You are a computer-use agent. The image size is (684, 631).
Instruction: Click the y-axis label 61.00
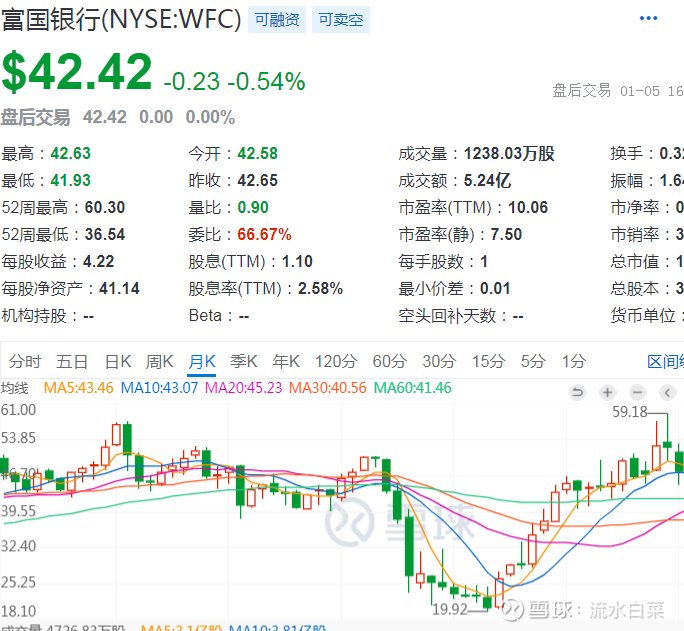tap(18, 410)
